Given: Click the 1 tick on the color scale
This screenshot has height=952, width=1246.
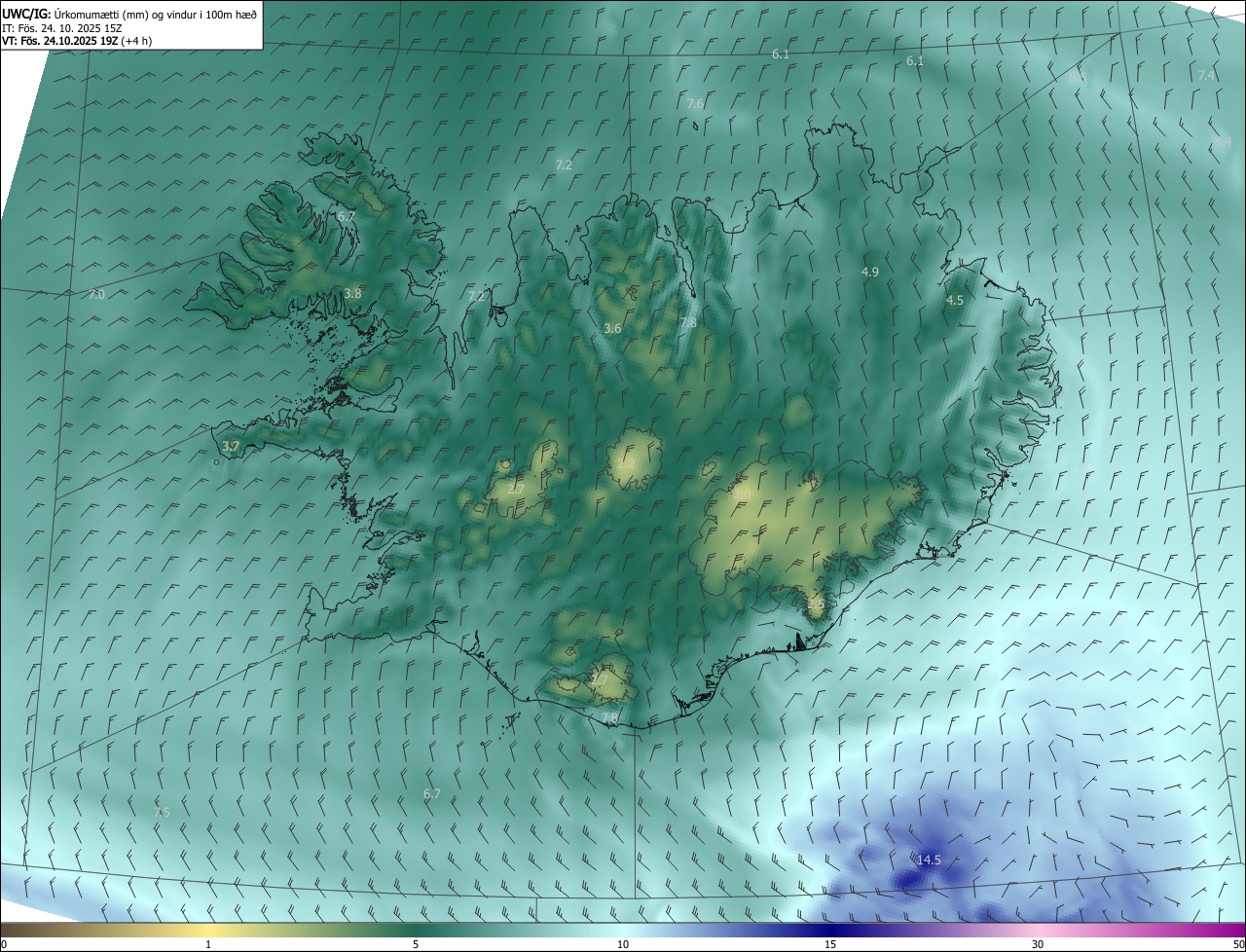Looking at the screenshot, I should pos(209,944).
